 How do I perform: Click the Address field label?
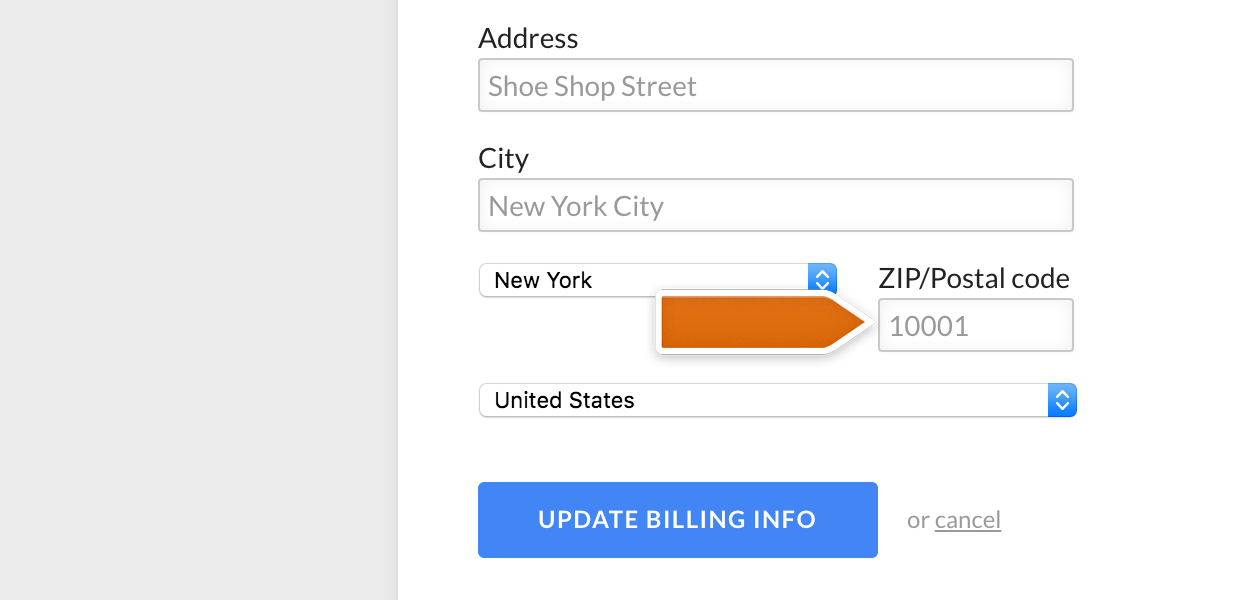click(x=528, y=38)
